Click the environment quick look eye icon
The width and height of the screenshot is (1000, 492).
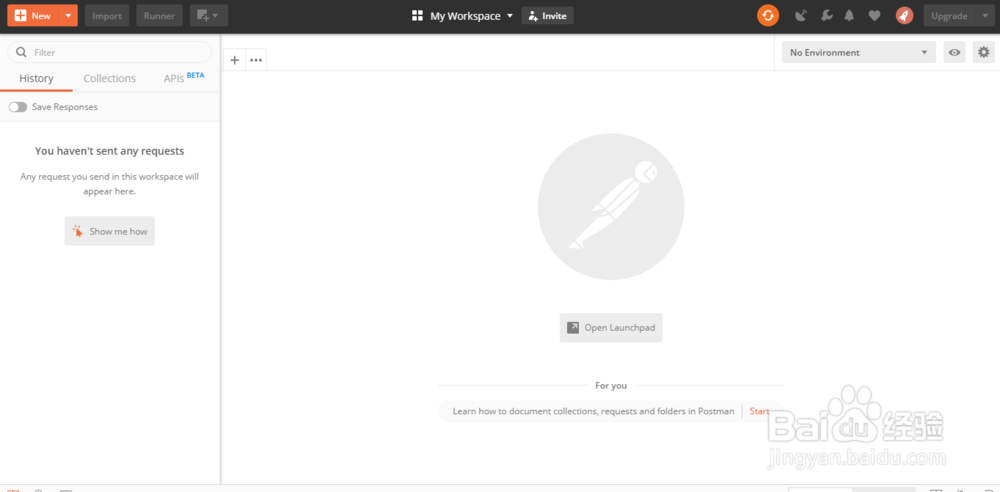(954, 52)
